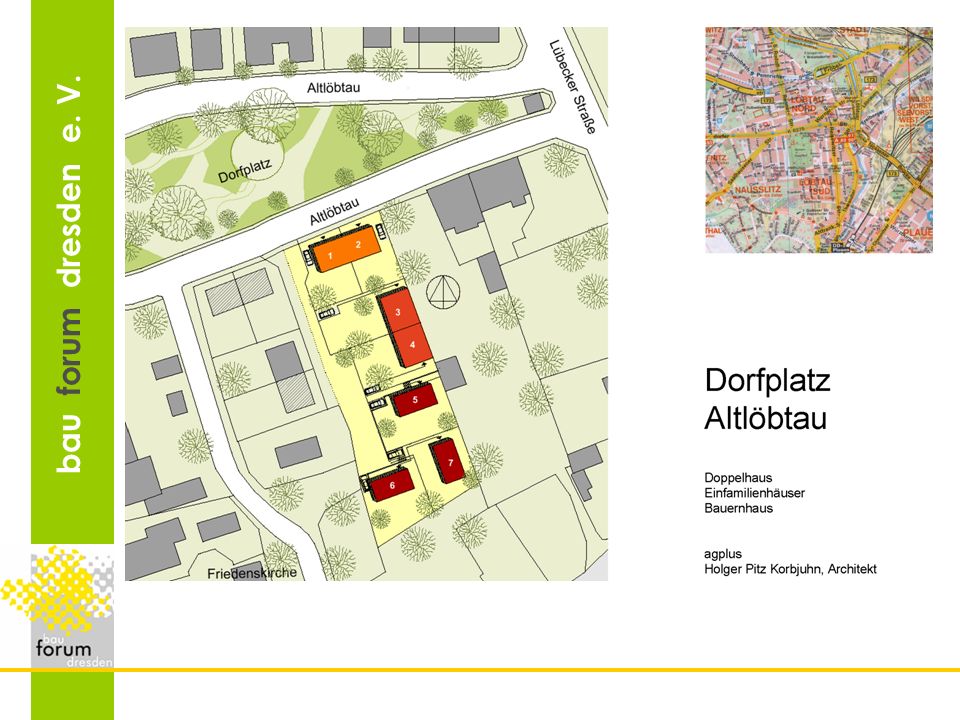Click the upper 'Altlöbtau' street label
Screen dimensions: 960x720
click(334, 88)
